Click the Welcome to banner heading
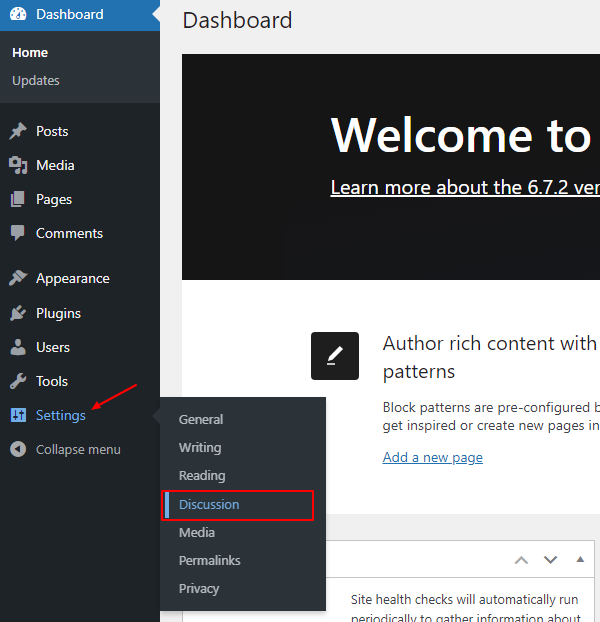Viewport: 600px width, 622px height. (x=461, y=135)
